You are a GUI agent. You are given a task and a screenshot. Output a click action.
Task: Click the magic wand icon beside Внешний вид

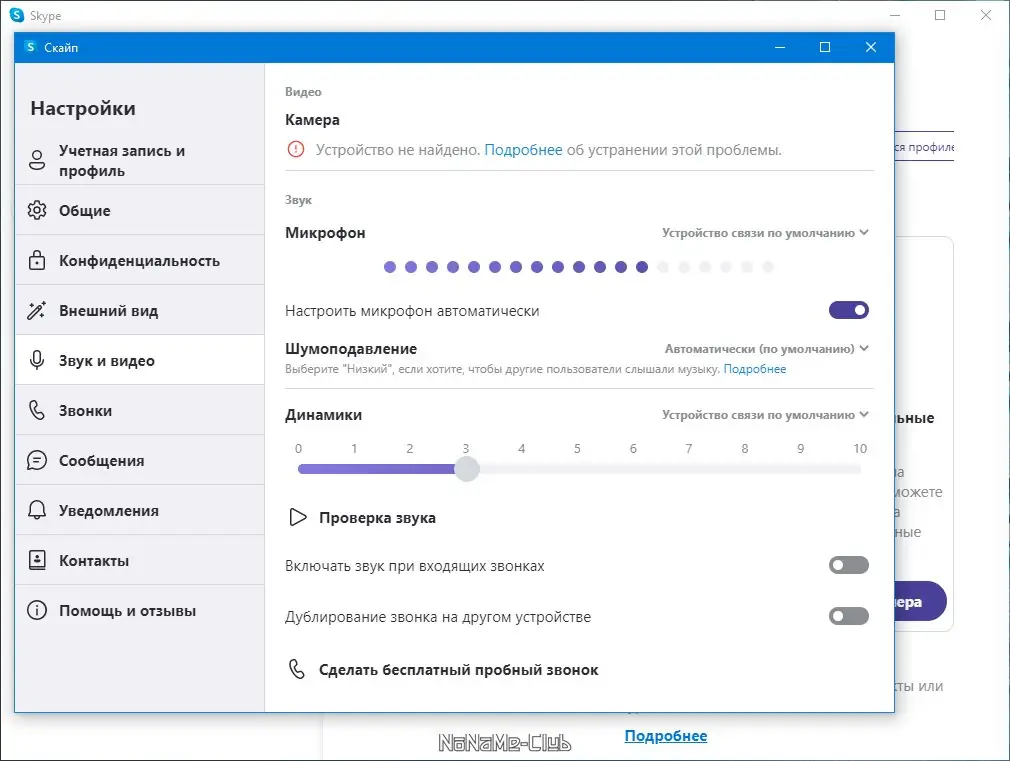click(37, 310)
